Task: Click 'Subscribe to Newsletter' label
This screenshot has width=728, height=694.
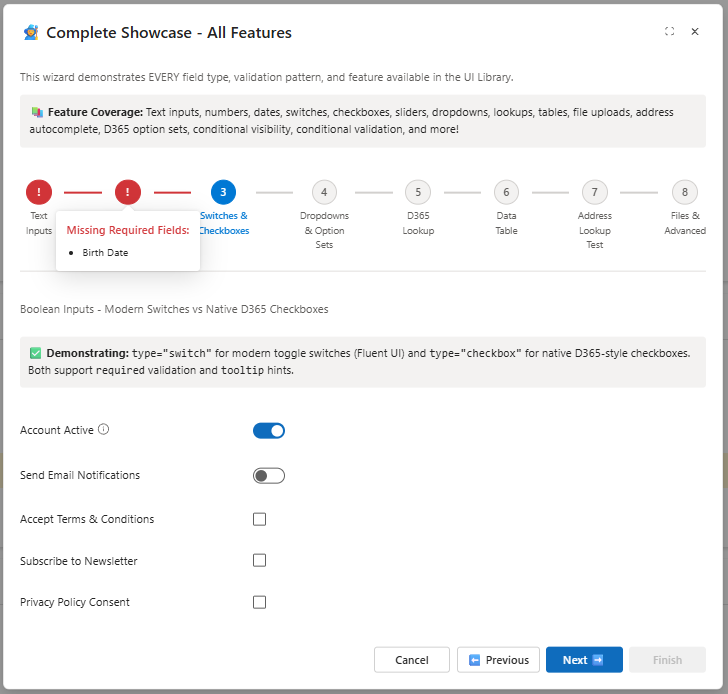Action: 78,561
